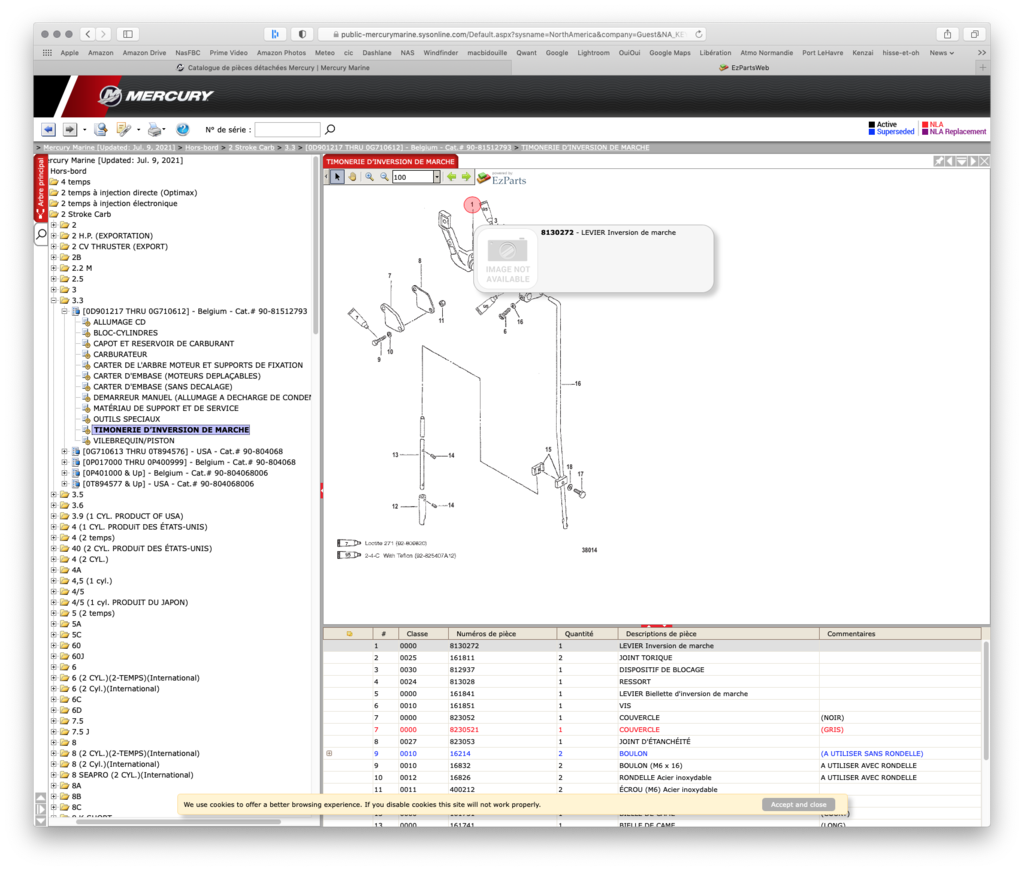This screenshot has width=1024, height=871.
Task: Collapse [0D901217 THRU 0G710612] Belgium catalog
Action: (64, 311)
